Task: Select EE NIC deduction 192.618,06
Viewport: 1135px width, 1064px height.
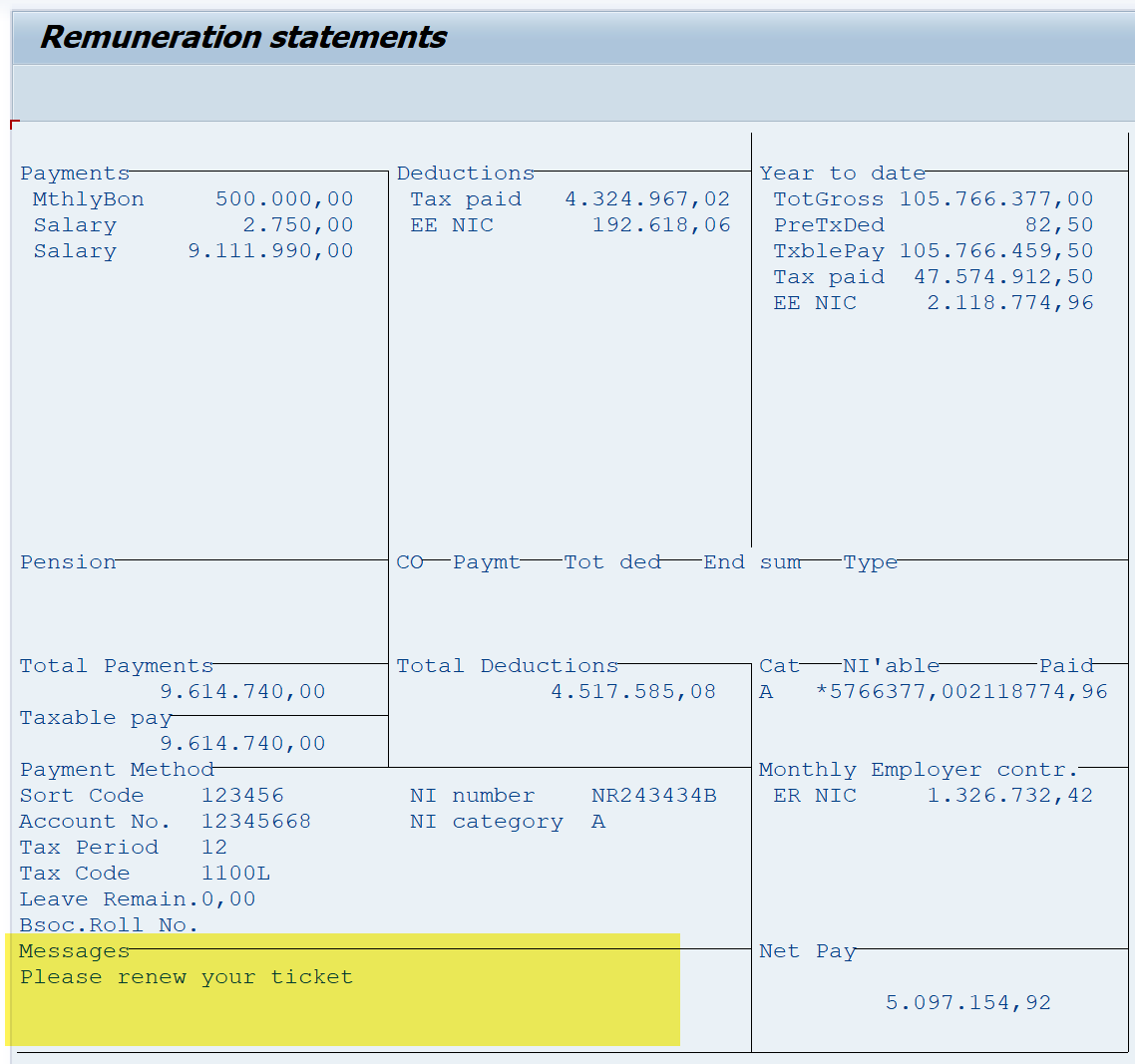Action: 661,225
